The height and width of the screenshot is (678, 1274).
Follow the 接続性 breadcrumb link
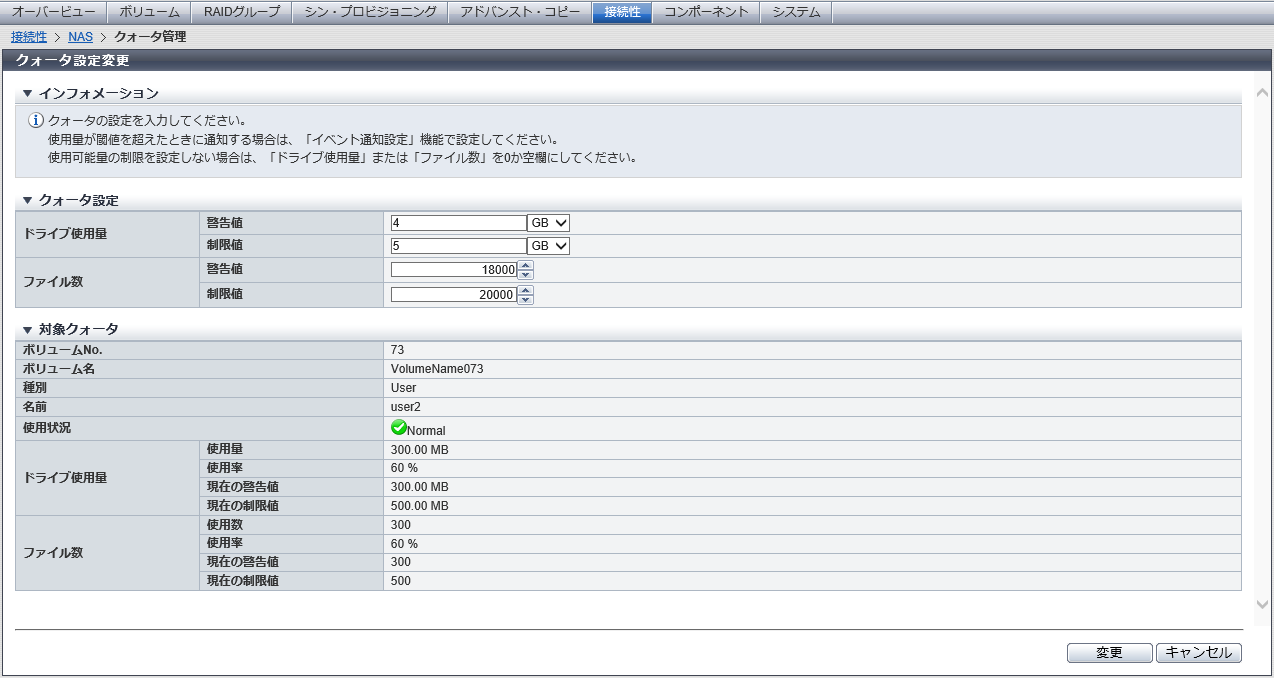[x=28, y=37]
